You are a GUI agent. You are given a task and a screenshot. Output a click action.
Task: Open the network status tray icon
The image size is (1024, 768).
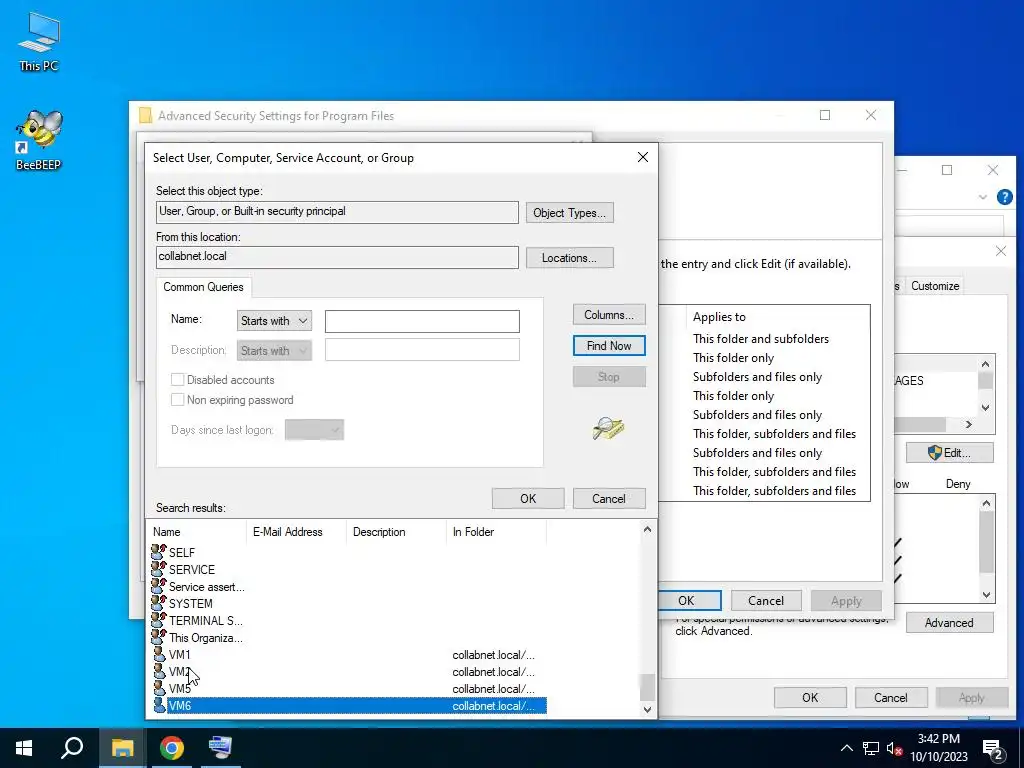tap(871, 748)
